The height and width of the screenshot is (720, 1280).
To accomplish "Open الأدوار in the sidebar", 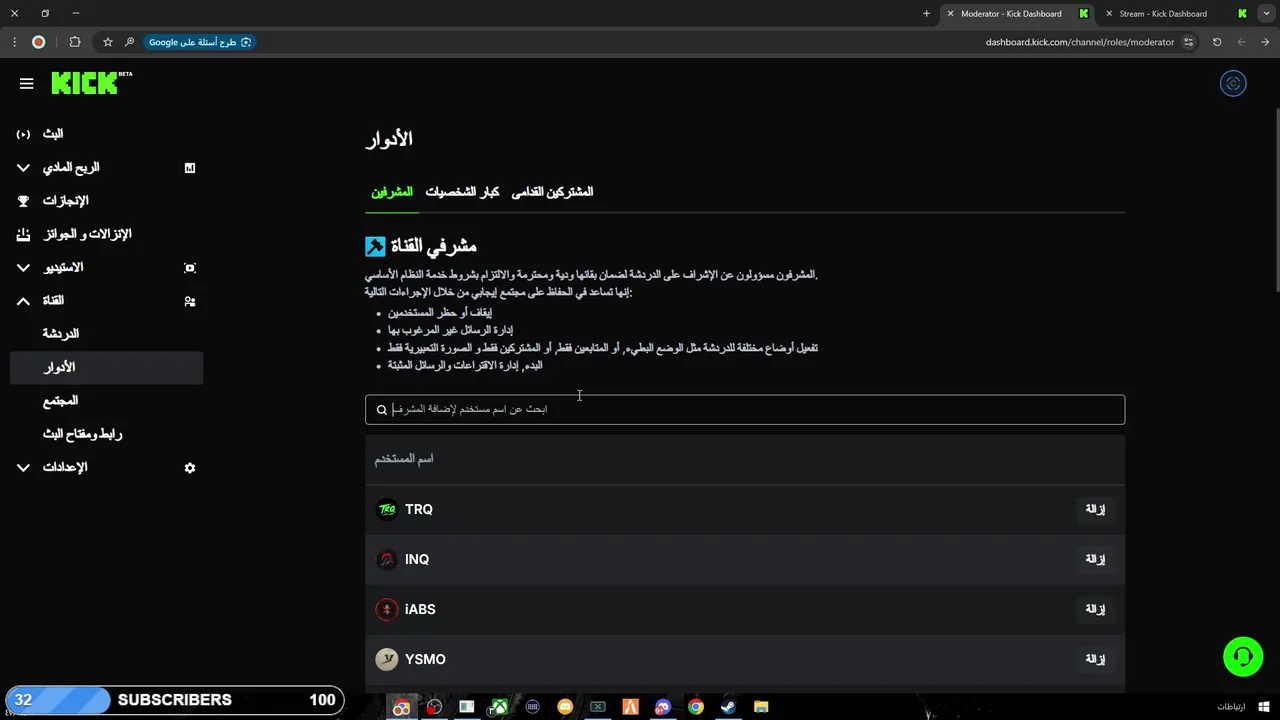I will coord(107,368).
